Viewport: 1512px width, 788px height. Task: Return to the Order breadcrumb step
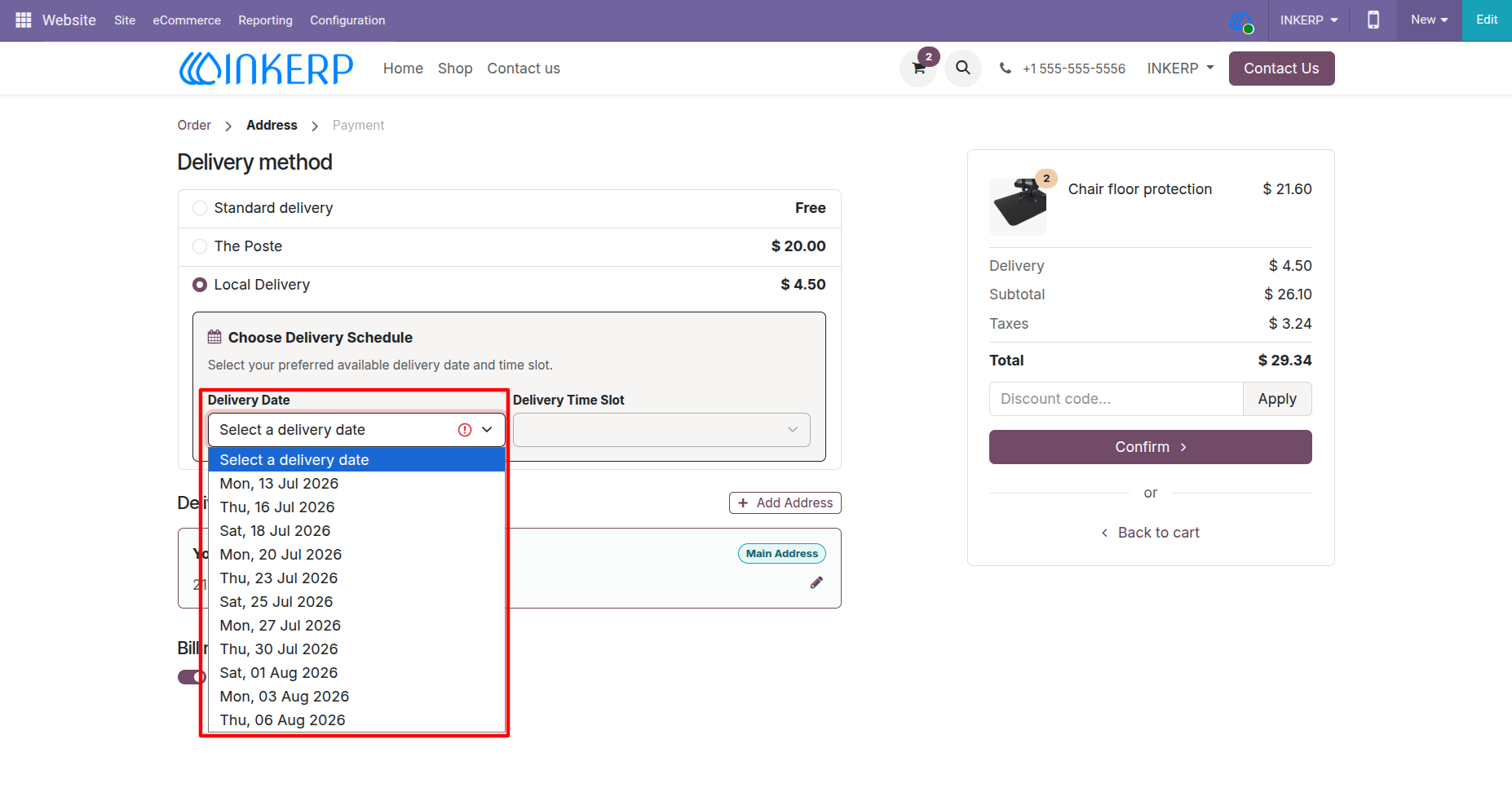tap(194, 125)
